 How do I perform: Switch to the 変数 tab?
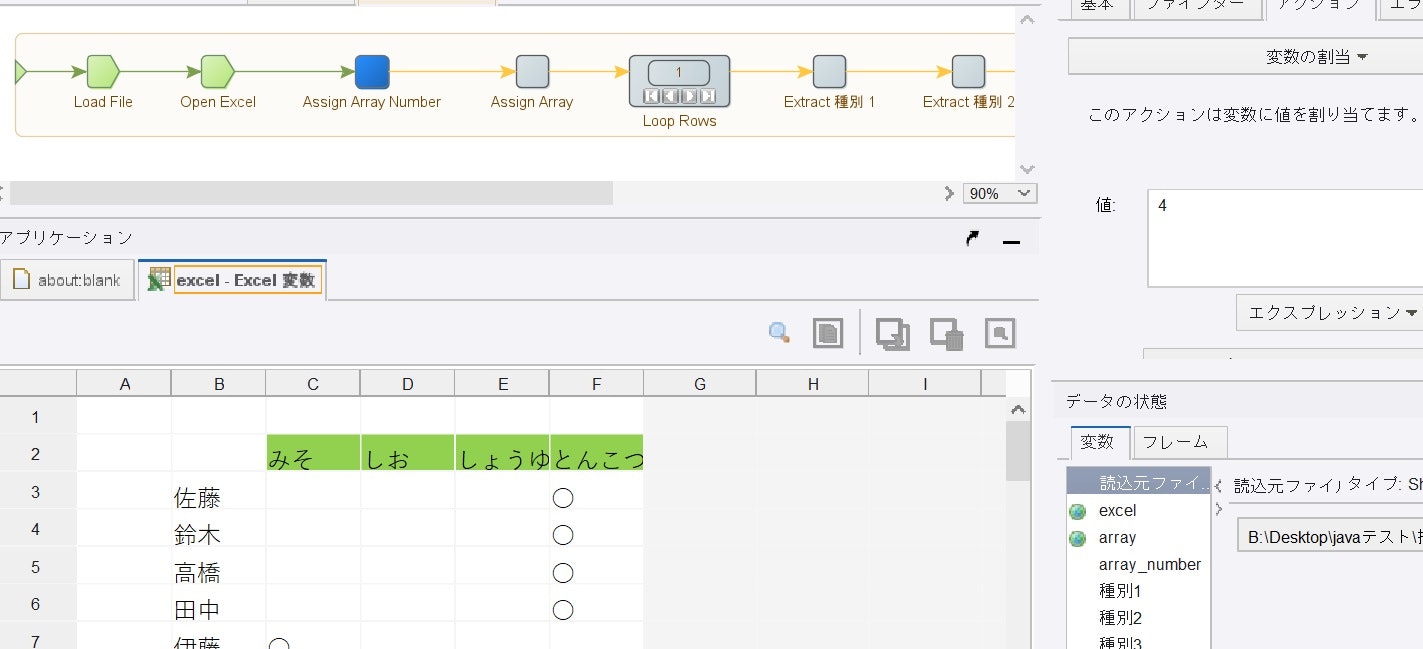[x=1099, y=442]
